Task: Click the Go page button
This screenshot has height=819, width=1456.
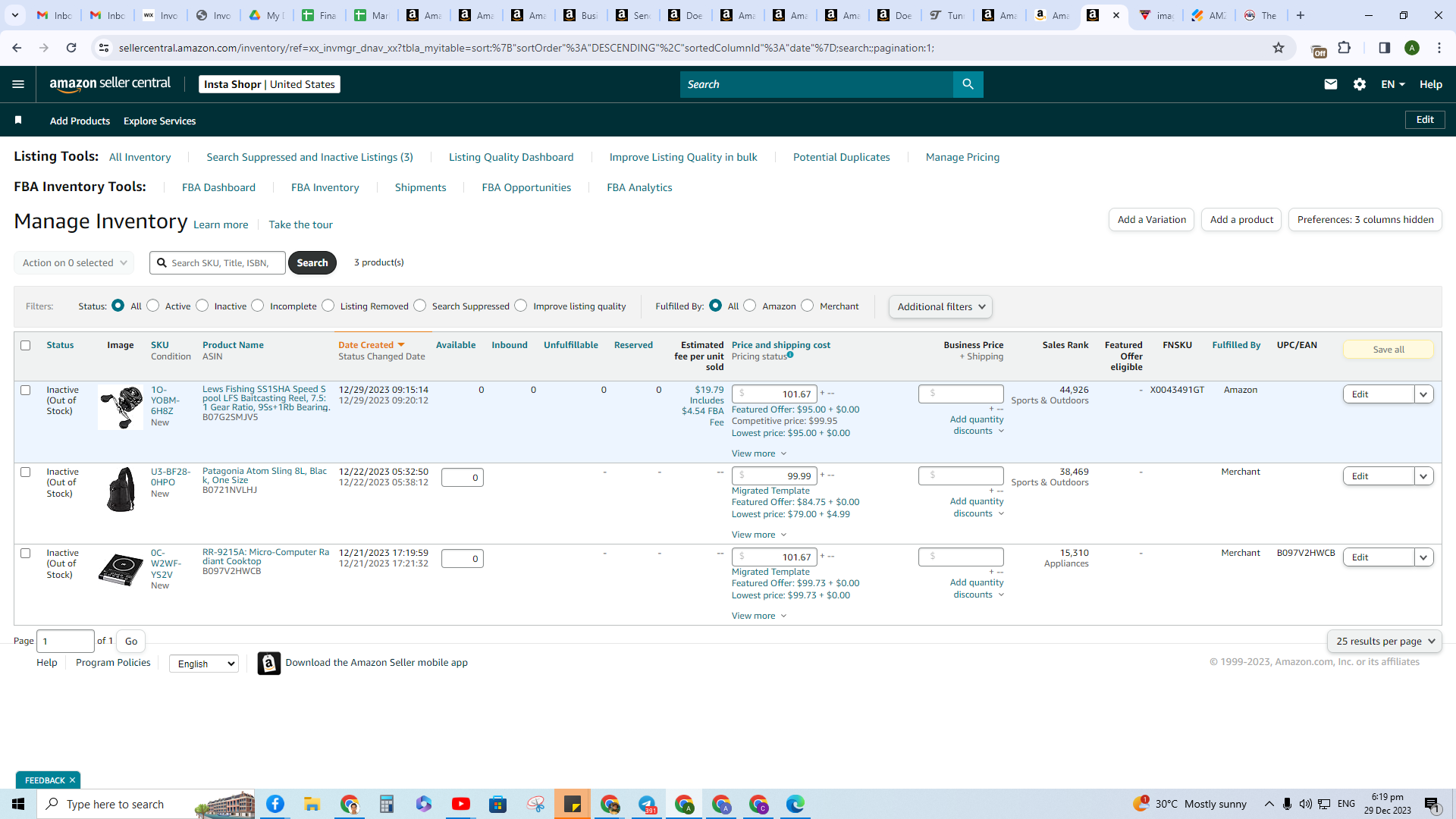Action: pyautogui.click(x=131, y=642)
